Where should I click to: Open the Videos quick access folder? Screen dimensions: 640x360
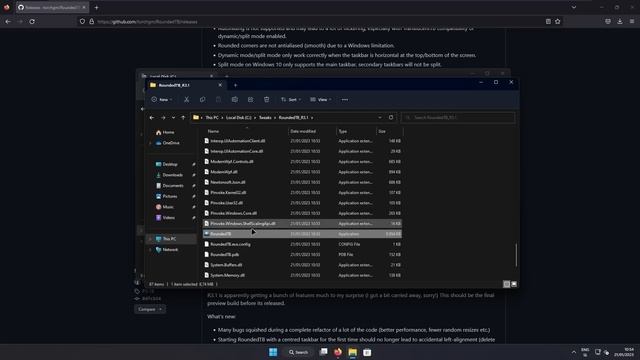tap(165, 218)
